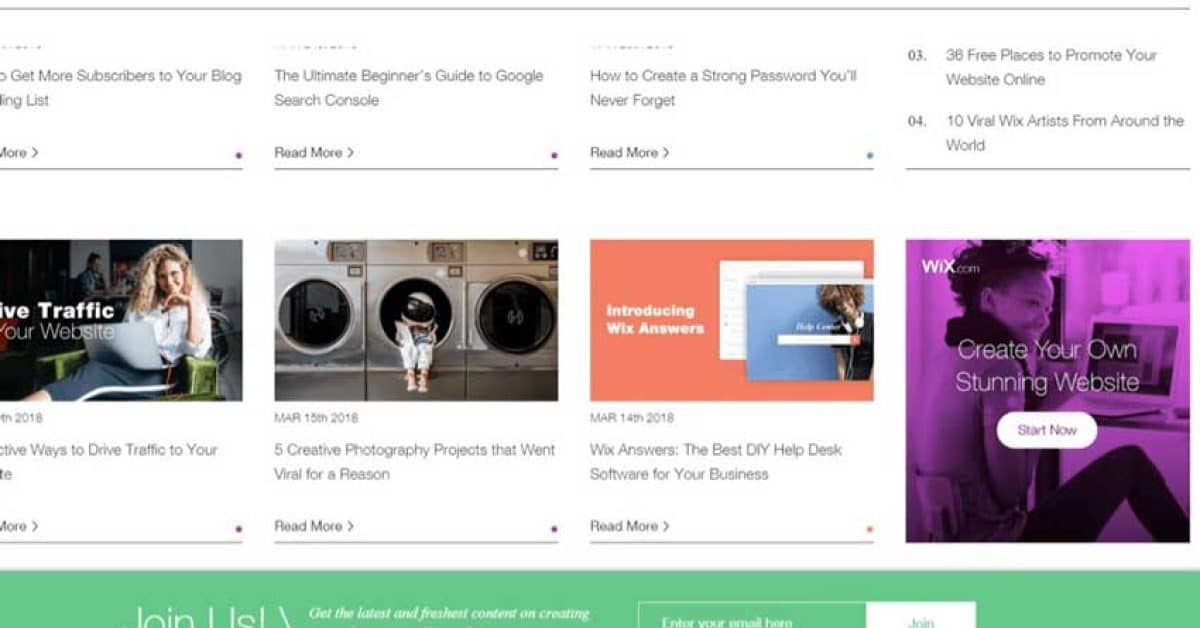Click the blue dot under the Strong Password article

click(x=869, y=155)
